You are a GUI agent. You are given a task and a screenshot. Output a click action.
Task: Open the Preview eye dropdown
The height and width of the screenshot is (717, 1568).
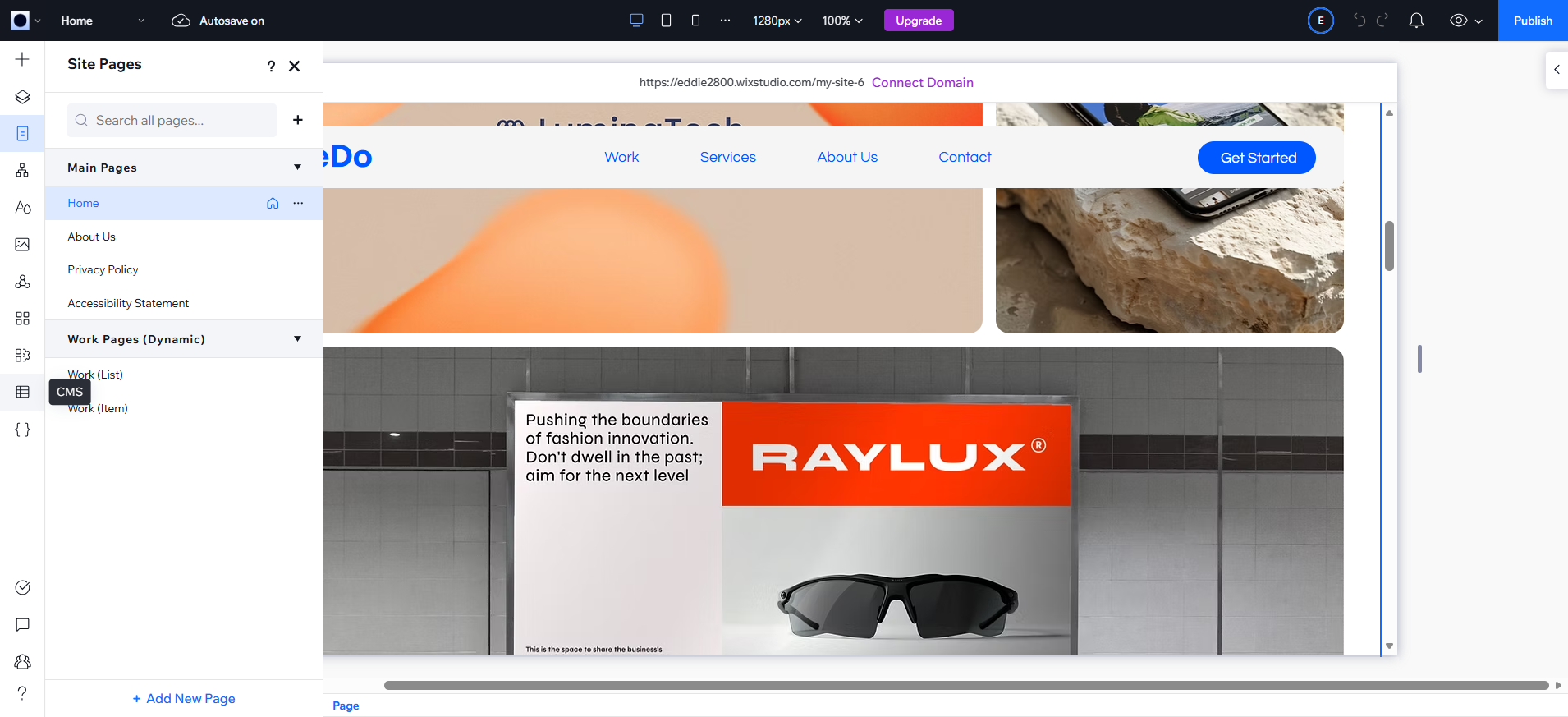[x=1466, y=21]
